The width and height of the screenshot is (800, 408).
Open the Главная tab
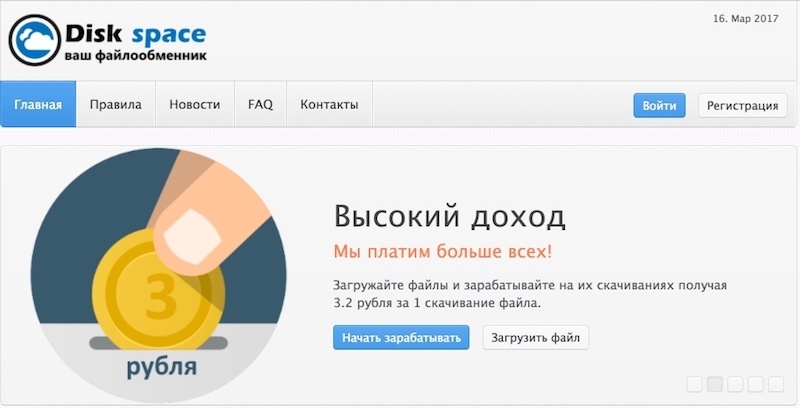coord(38,105)
